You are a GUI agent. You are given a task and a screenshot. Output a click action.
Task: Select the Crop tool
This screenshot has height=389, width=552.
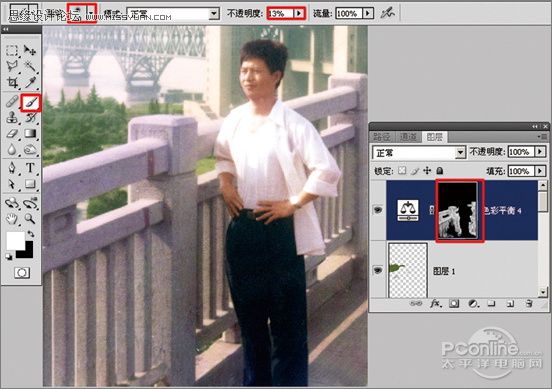pos(12,82)
